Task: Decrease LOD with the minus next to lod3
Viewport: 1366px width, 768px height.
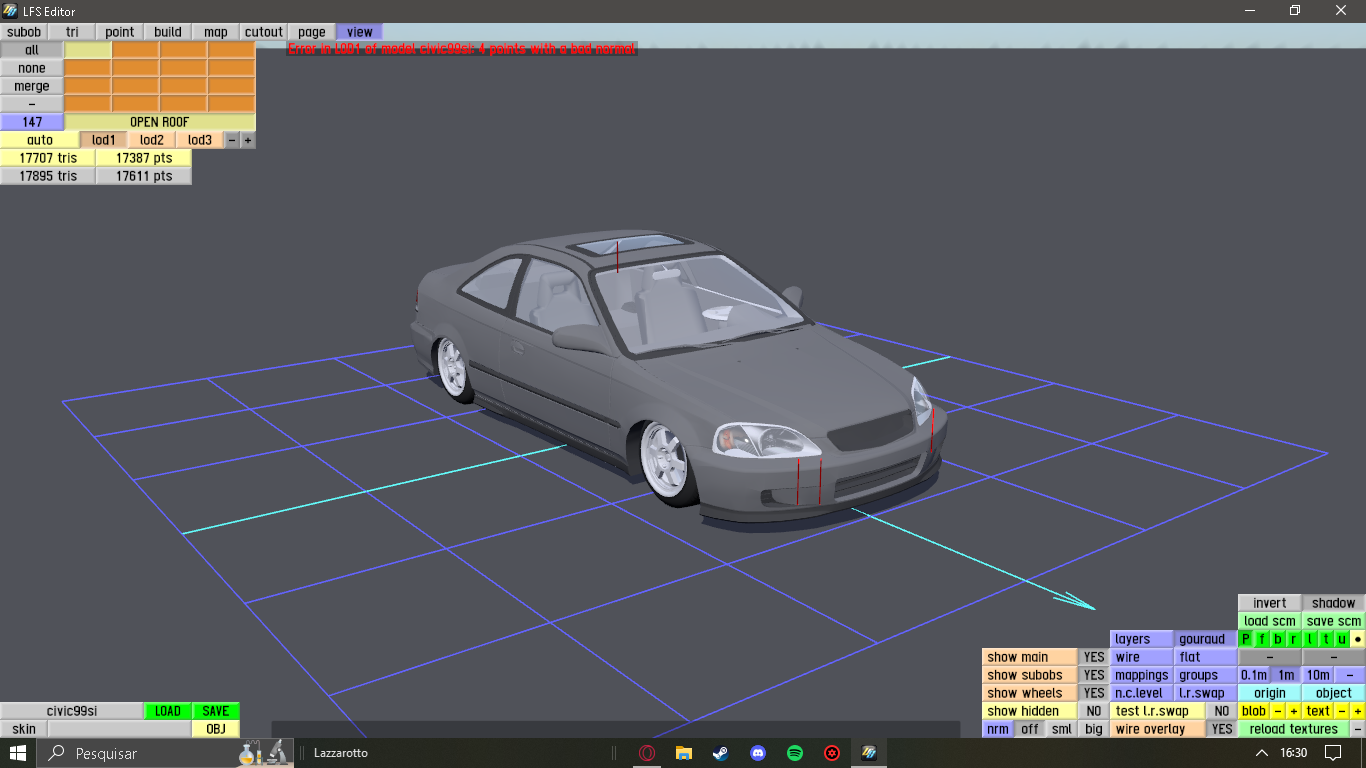Action: coord(232,140)
